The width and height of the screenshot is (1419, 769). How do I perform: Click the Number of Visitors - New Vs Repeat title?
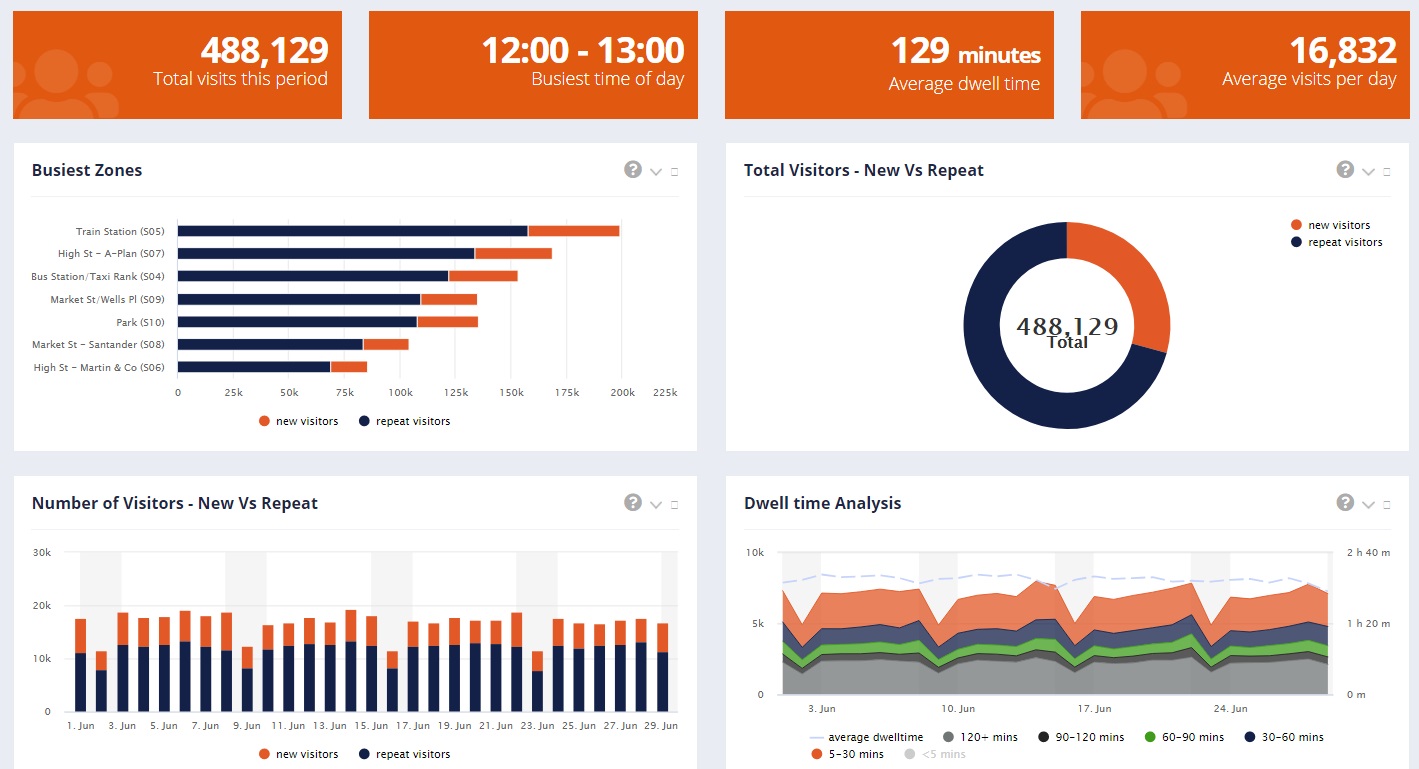(x=175, y=503)
